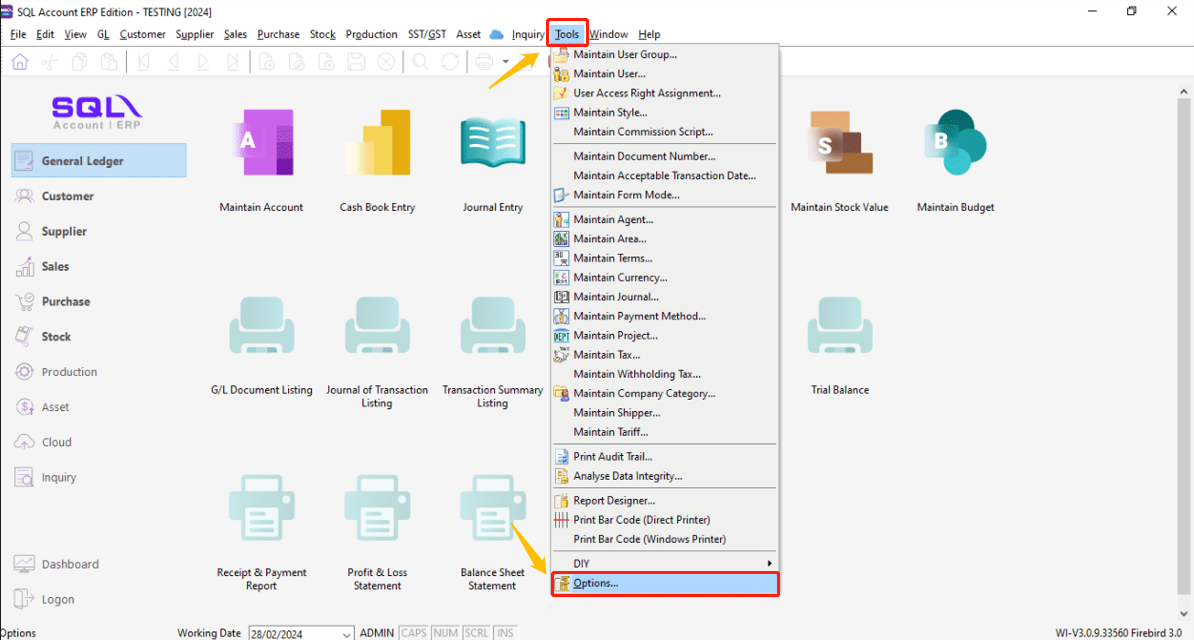Click Logon in the left sidebar
The height and width of the screenshot is (640, 1194).
coord(58,600)
